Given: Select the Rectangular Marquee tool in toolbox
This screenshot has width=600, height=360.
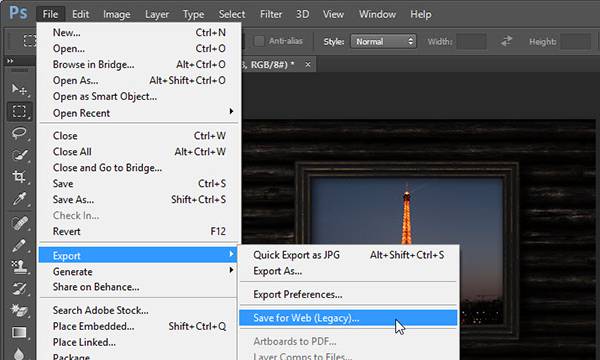Looking at the screenshot, I should click(19, 111).
